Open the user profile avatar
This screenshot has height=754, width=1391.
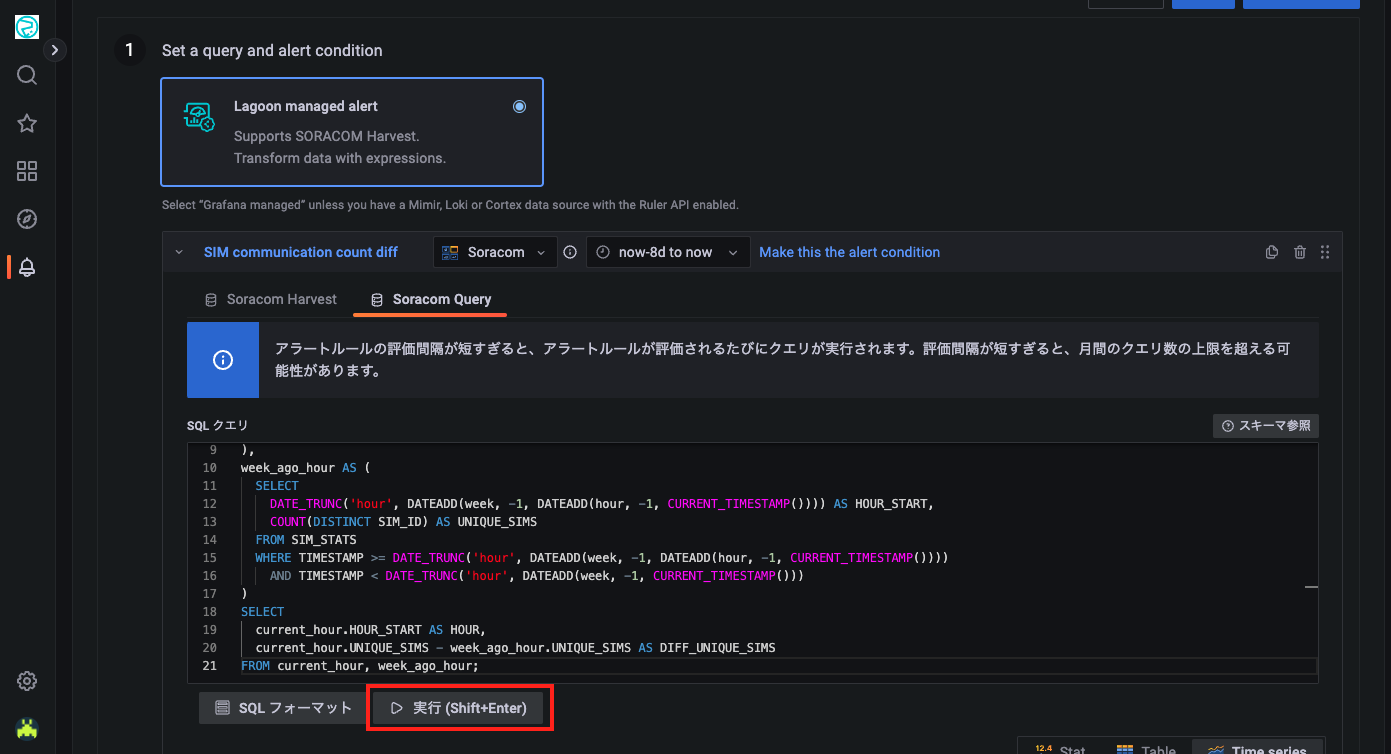(x=27, y=728)
